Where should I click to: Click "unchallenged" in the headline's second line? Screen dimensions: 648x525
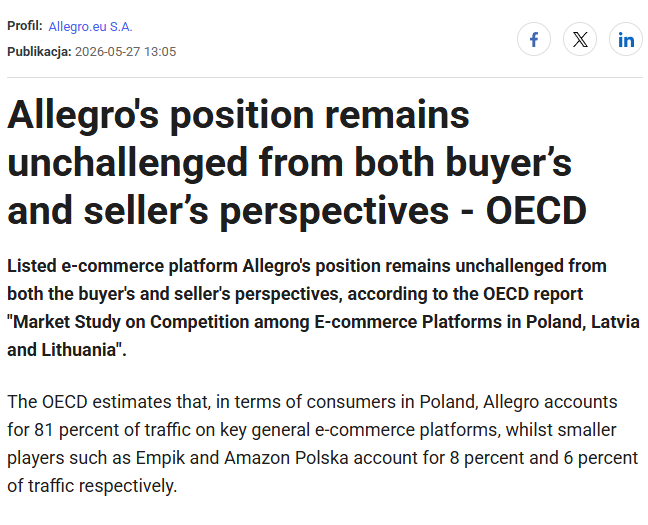tap(128, 162)
